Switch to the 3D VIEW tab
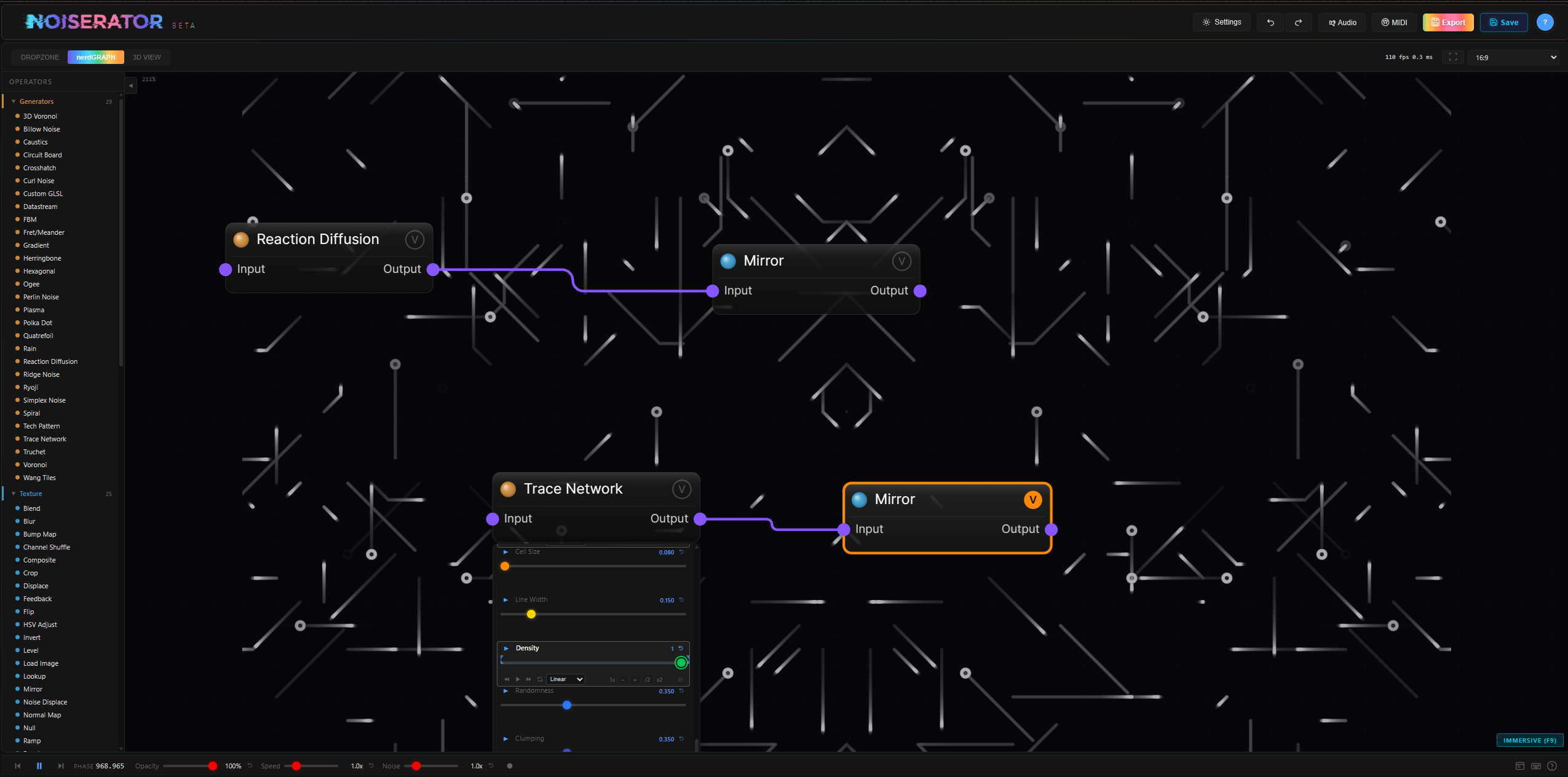The width and height of the screenshot is (1568, 777). click(147, 57)
